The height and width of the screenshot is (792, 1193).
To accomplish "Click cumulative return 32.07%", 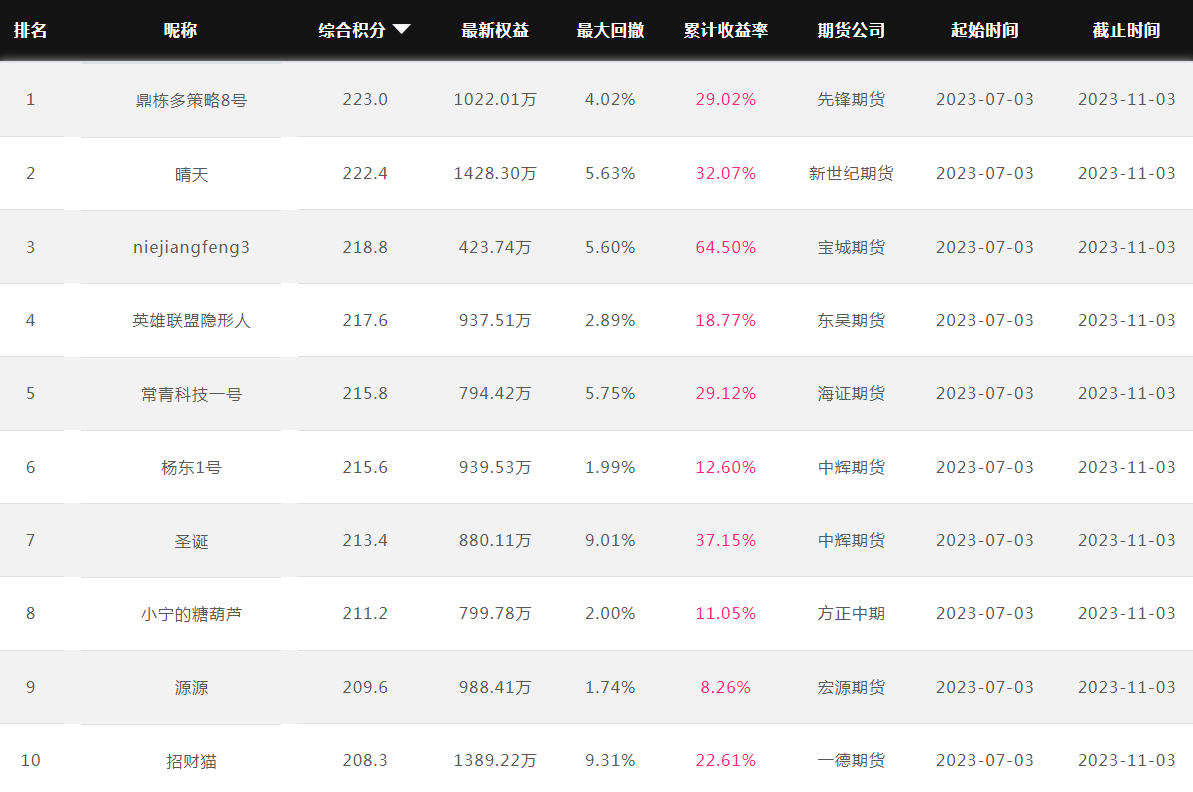I will click(x=726, y=173).
